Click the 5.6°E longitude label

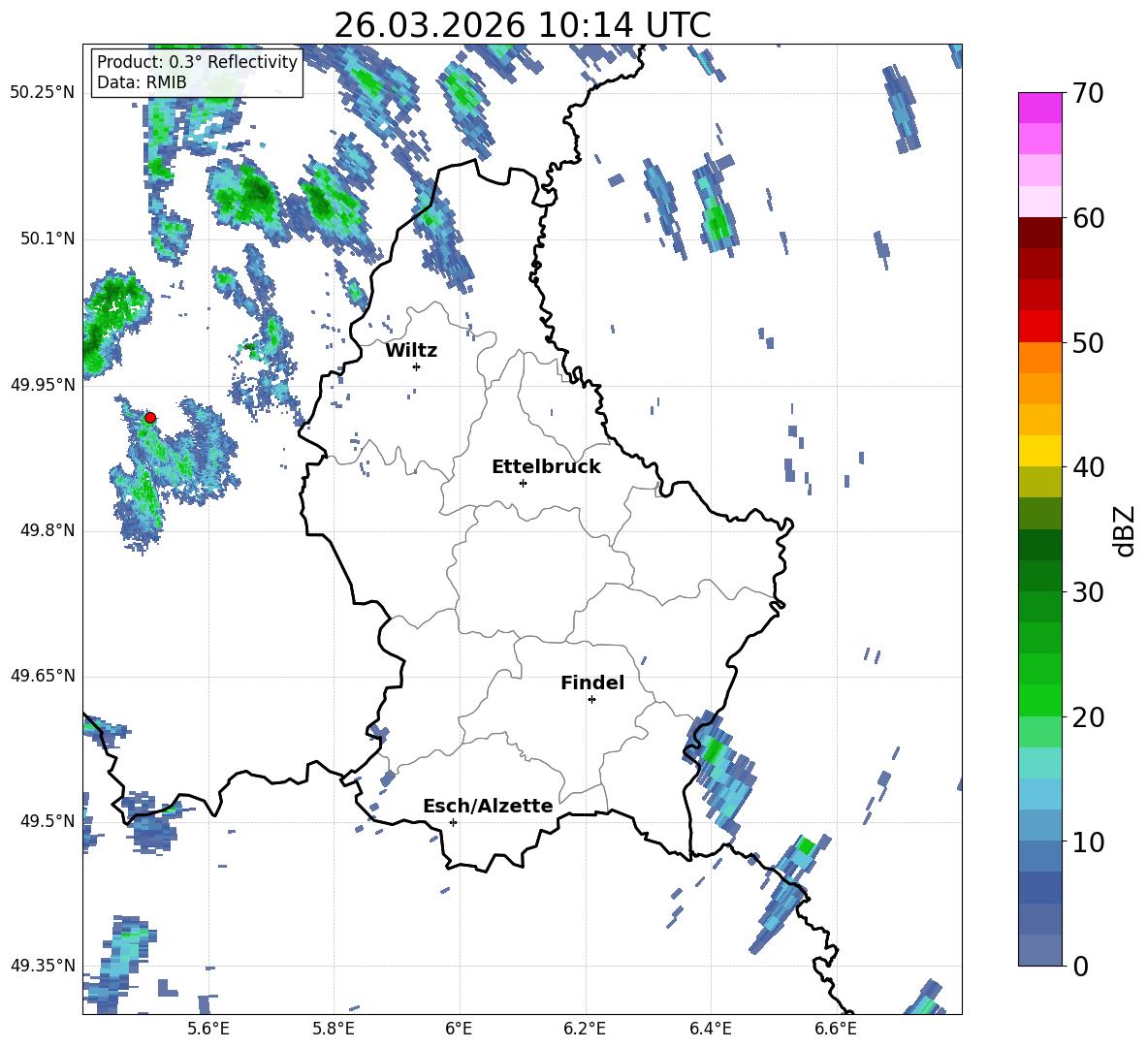pyautogui.click(x=208, y=1029)
